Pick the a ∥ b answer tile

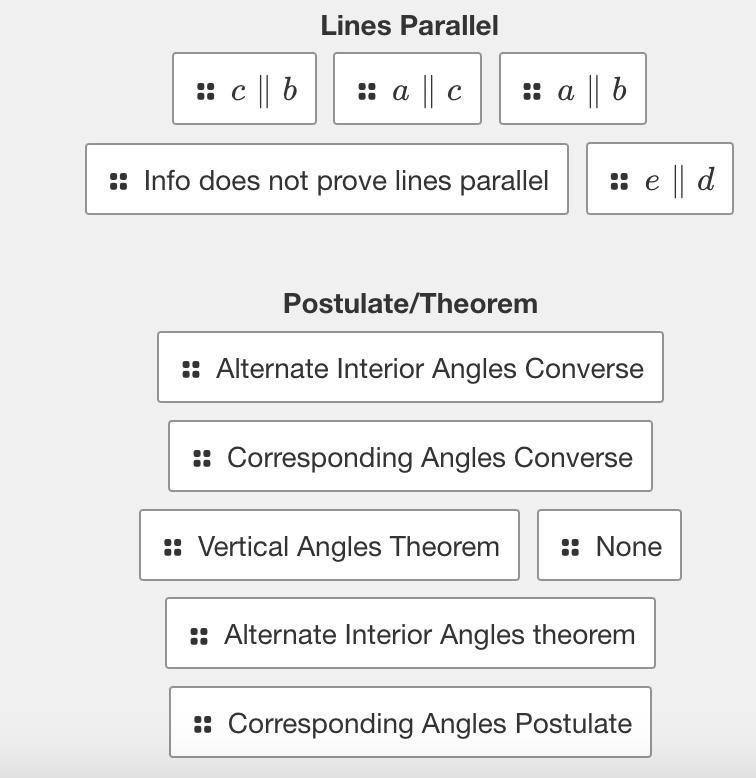[x=573, y=88]
